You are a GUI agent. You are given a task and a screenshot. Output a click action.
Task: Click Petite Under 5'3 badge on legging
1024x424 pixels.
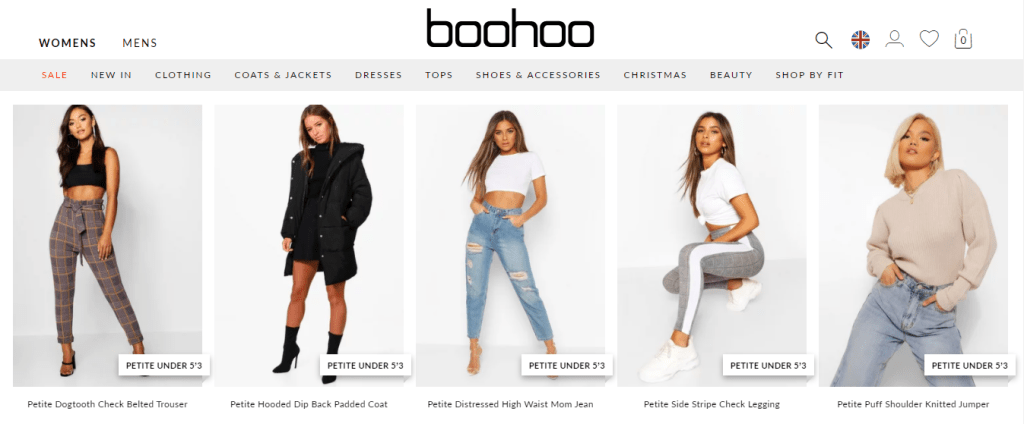[768, 366]
